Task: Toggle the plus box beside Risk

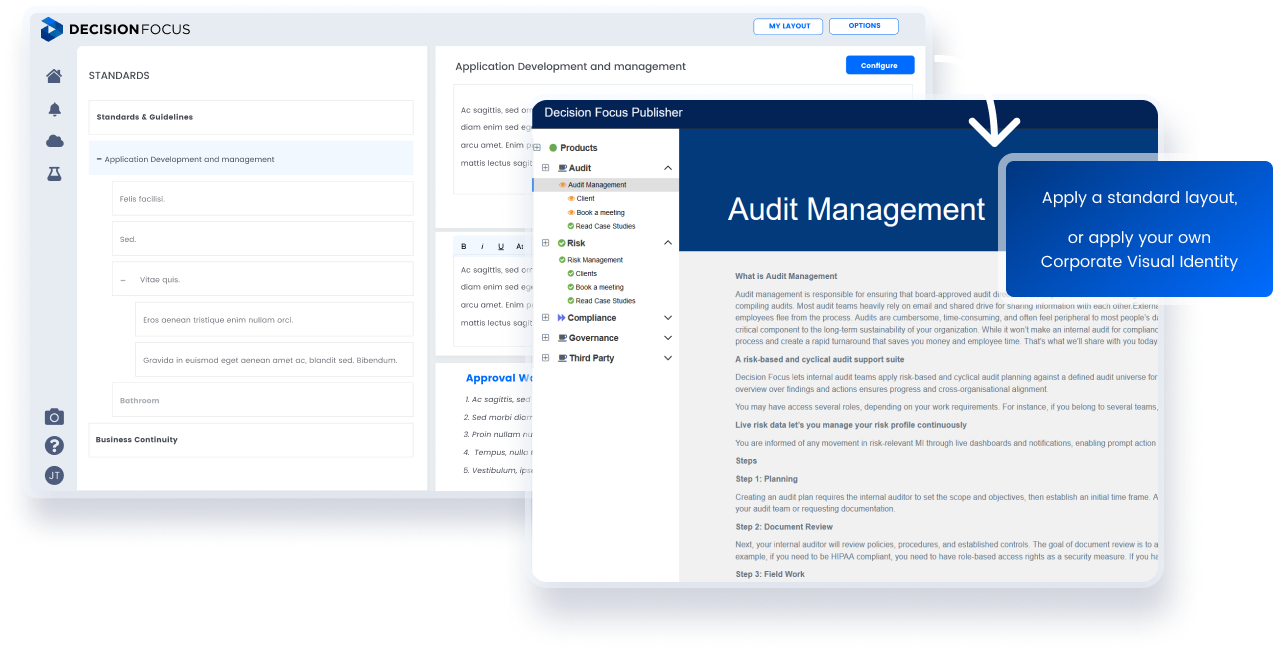Action: coord(545,243)
